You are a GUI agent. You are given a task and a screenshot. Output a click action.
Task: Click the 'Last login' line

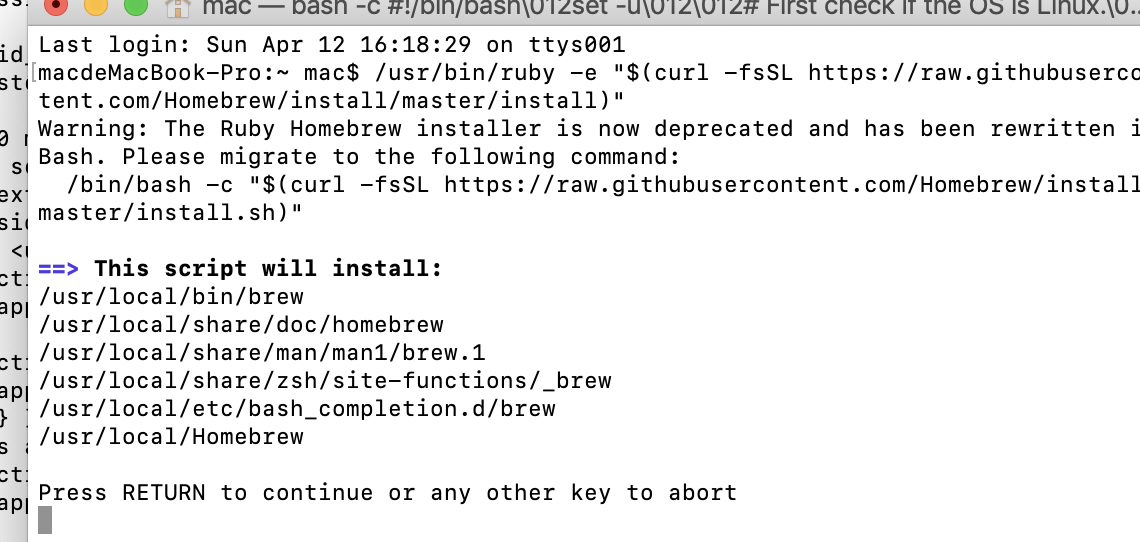332,45
